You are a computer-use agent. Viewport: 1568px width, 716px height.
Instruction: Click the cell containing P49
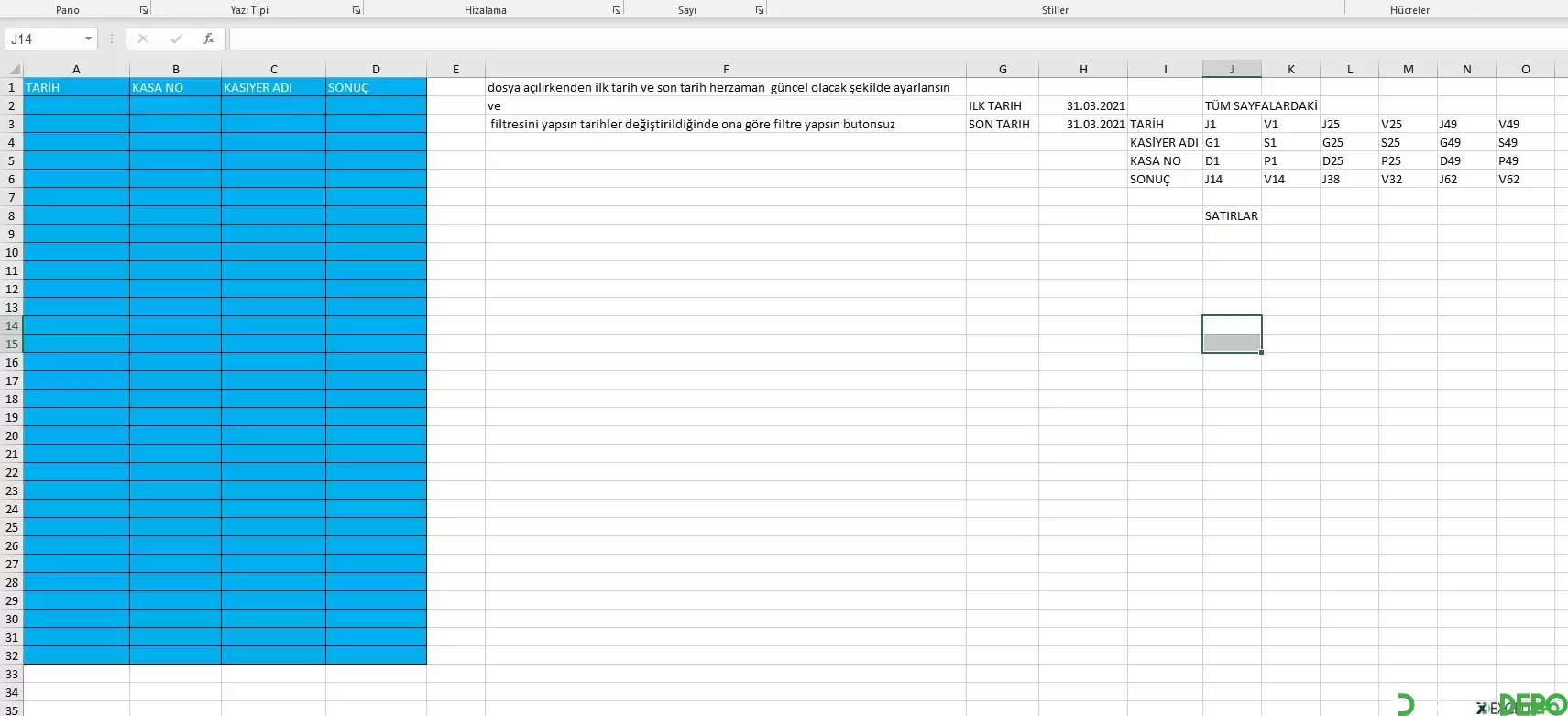pos(1525,160)
